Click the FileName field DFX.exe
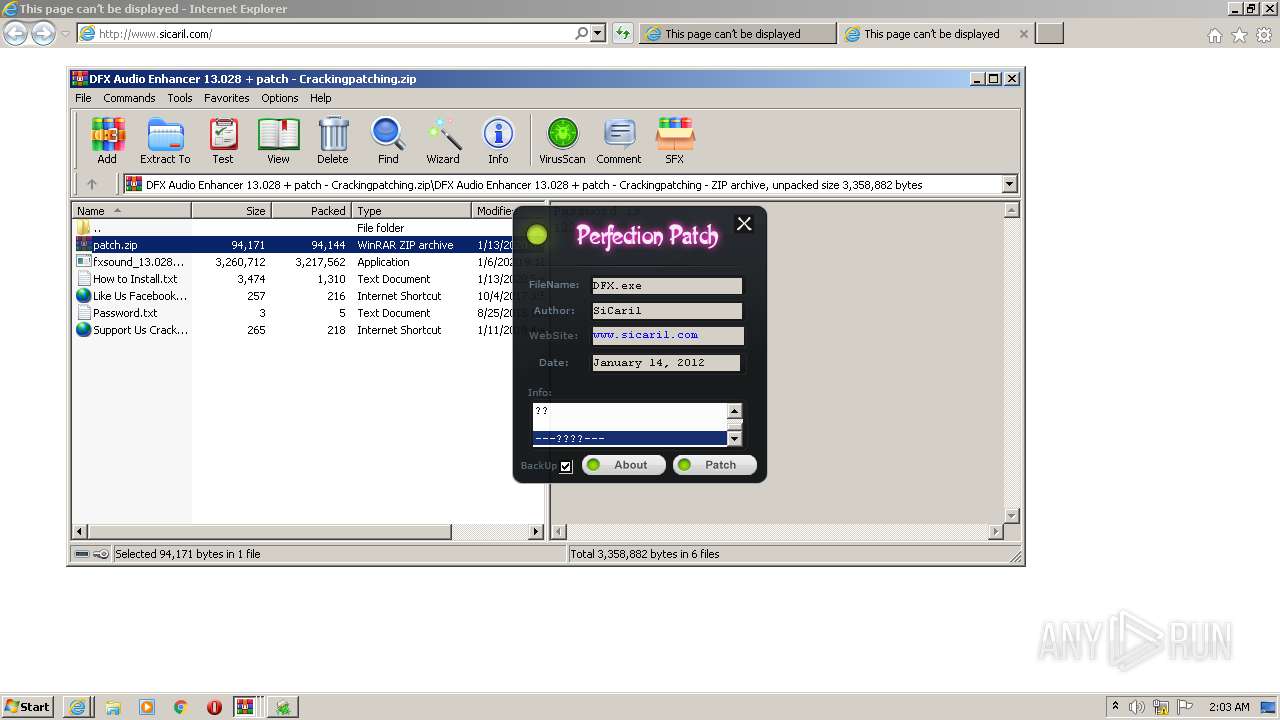 point(667,286)
